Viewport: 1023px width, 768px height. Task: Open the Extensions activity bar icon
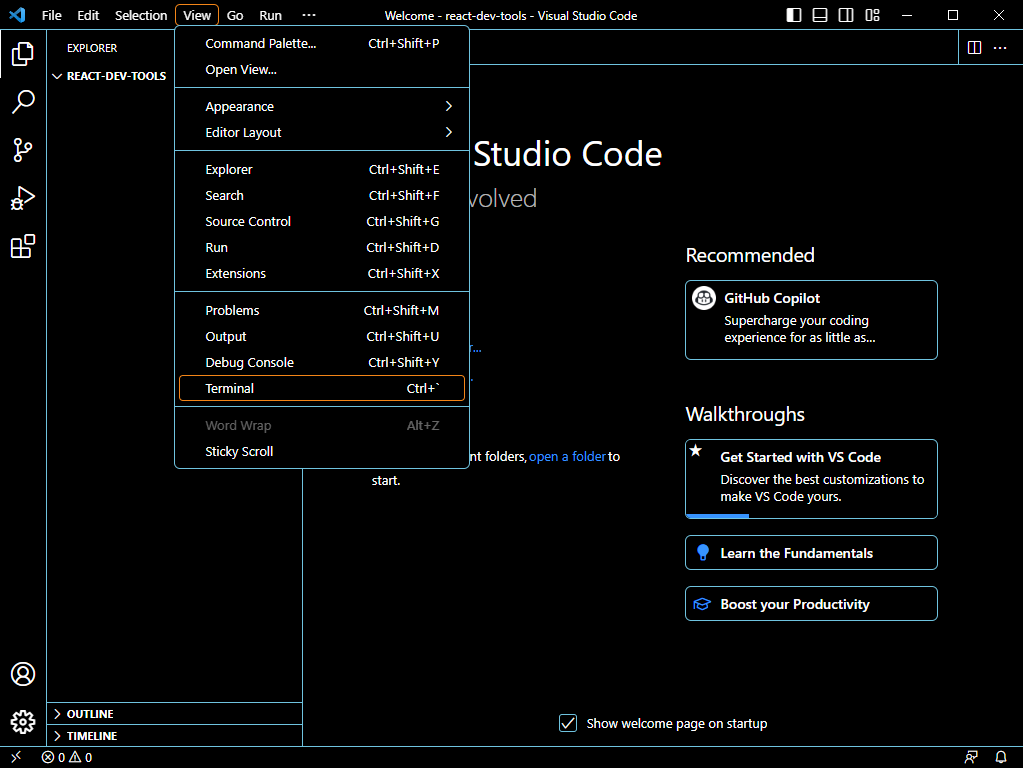23,247
